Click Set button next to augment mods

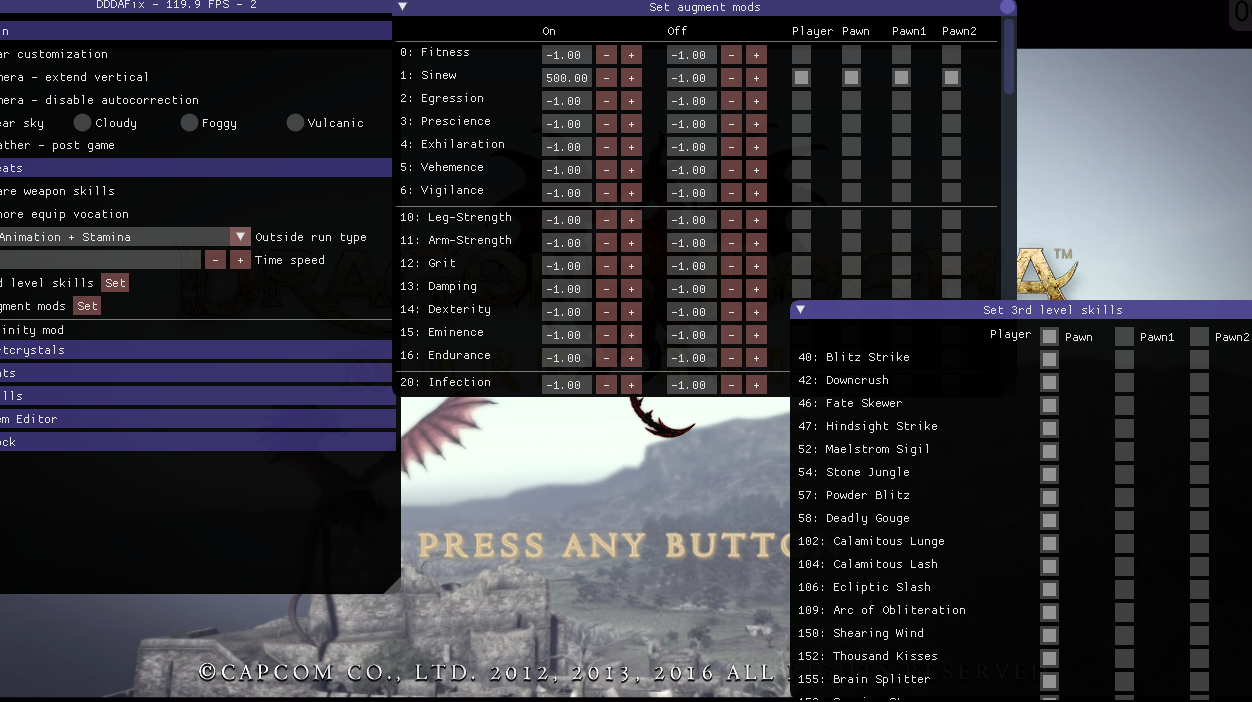click(88, 306)
